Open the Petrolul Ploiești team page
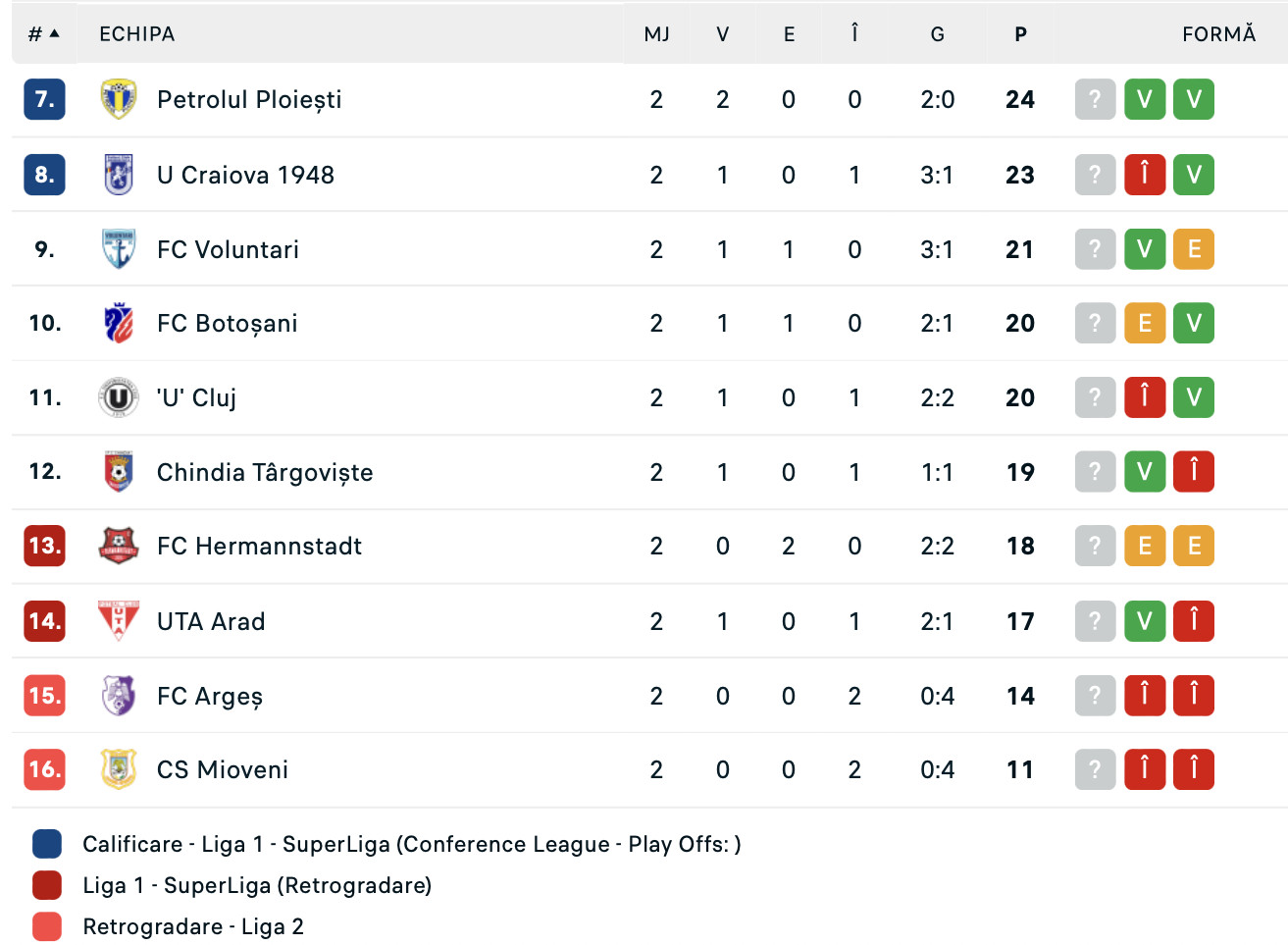The height and width of the screenshot is (945, 1288). coord(249,99)
